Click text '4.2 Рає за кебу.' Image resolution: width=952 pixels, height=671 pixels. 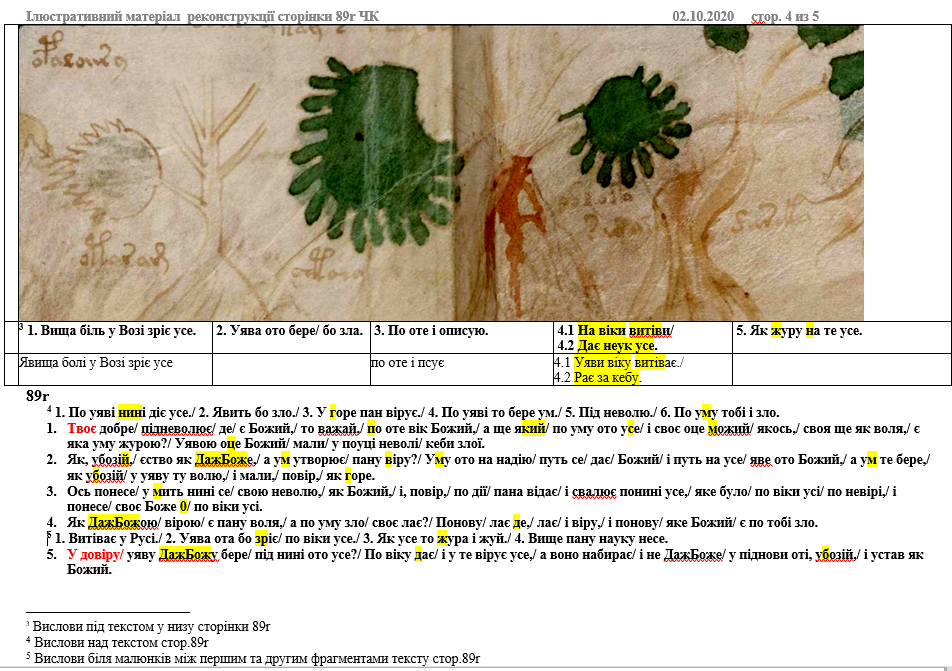pos(598,378)
